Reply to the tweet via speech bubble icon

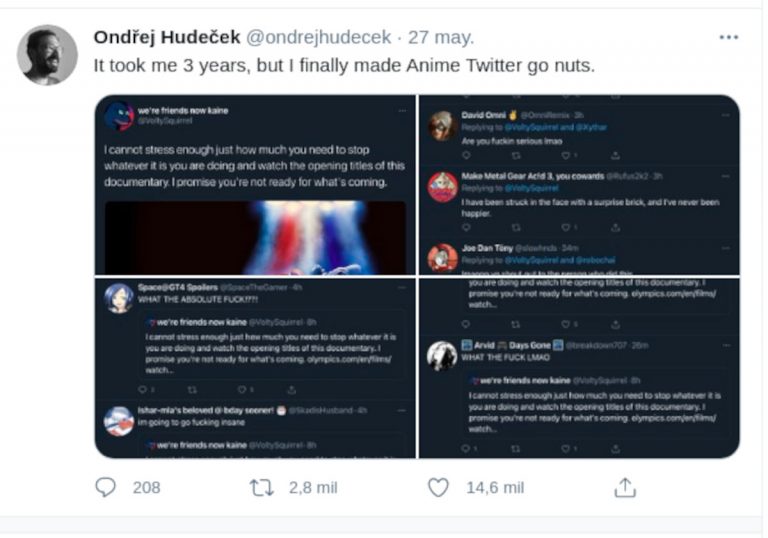pos(105,487)
